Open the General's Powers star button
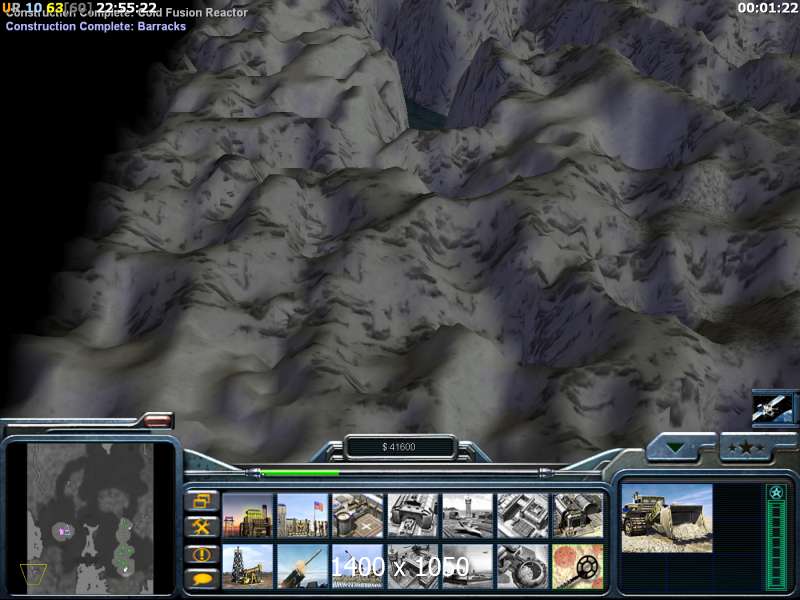This screenshot has height=600, width=800. 745,447
